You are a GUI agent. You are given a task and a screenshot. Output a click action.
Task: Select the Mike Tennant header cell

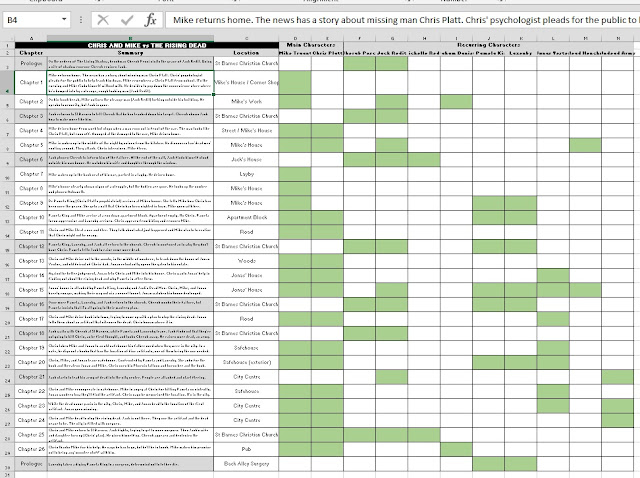click(x=295, y=53)
